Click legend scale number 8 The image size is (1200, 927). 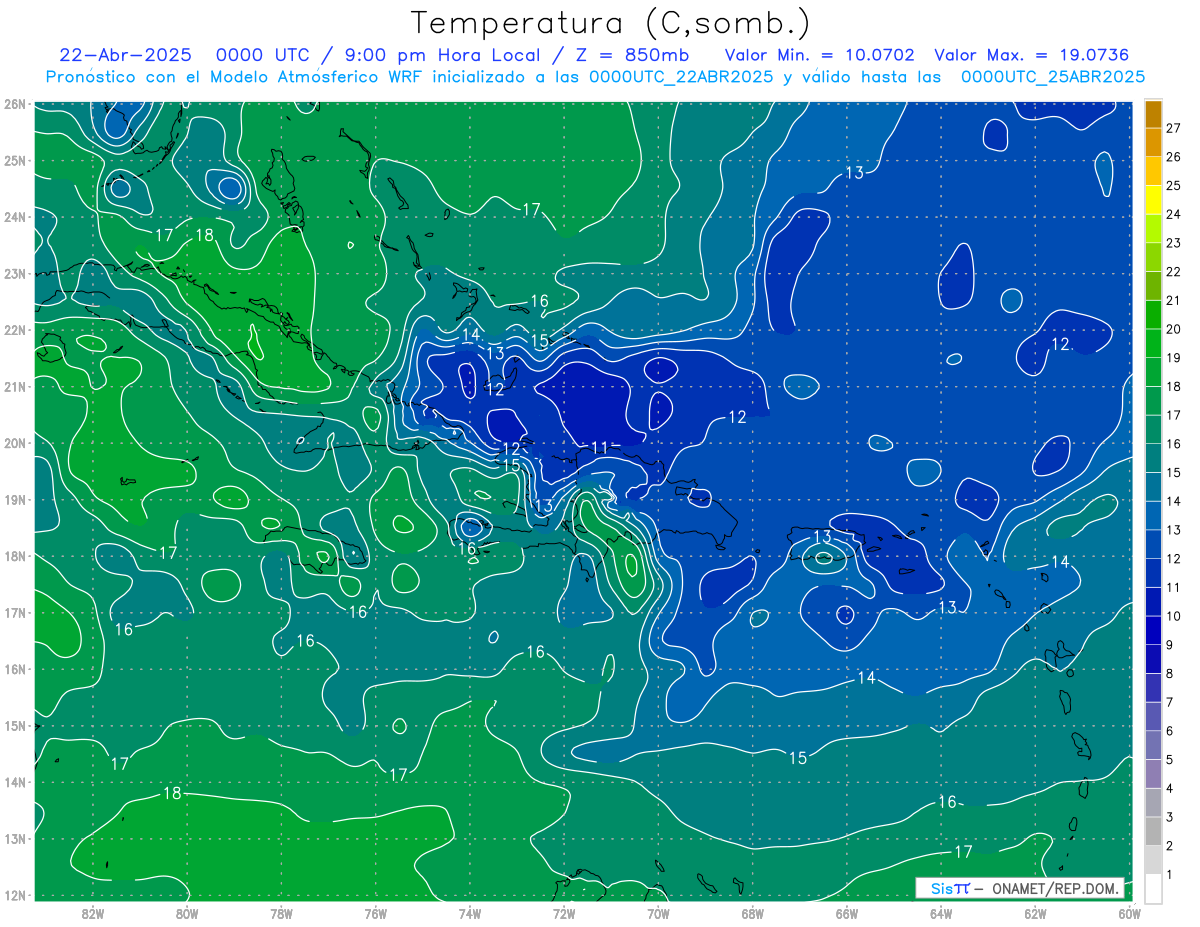point(1170,674)
